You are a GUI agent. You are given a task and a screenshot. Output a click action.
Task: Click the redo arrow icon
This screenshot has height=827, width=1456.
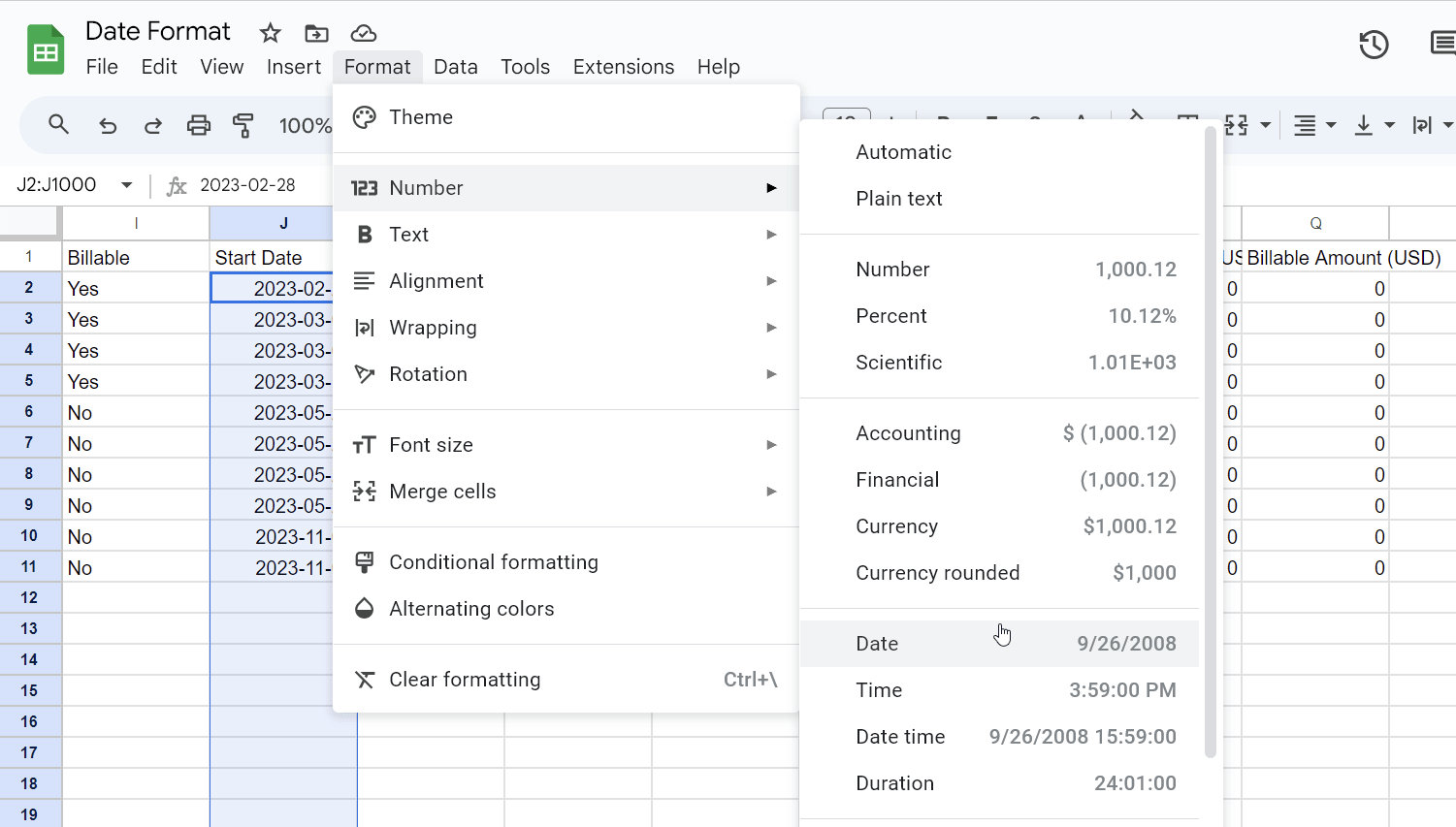pyautogui.click(x=153, y=125)
